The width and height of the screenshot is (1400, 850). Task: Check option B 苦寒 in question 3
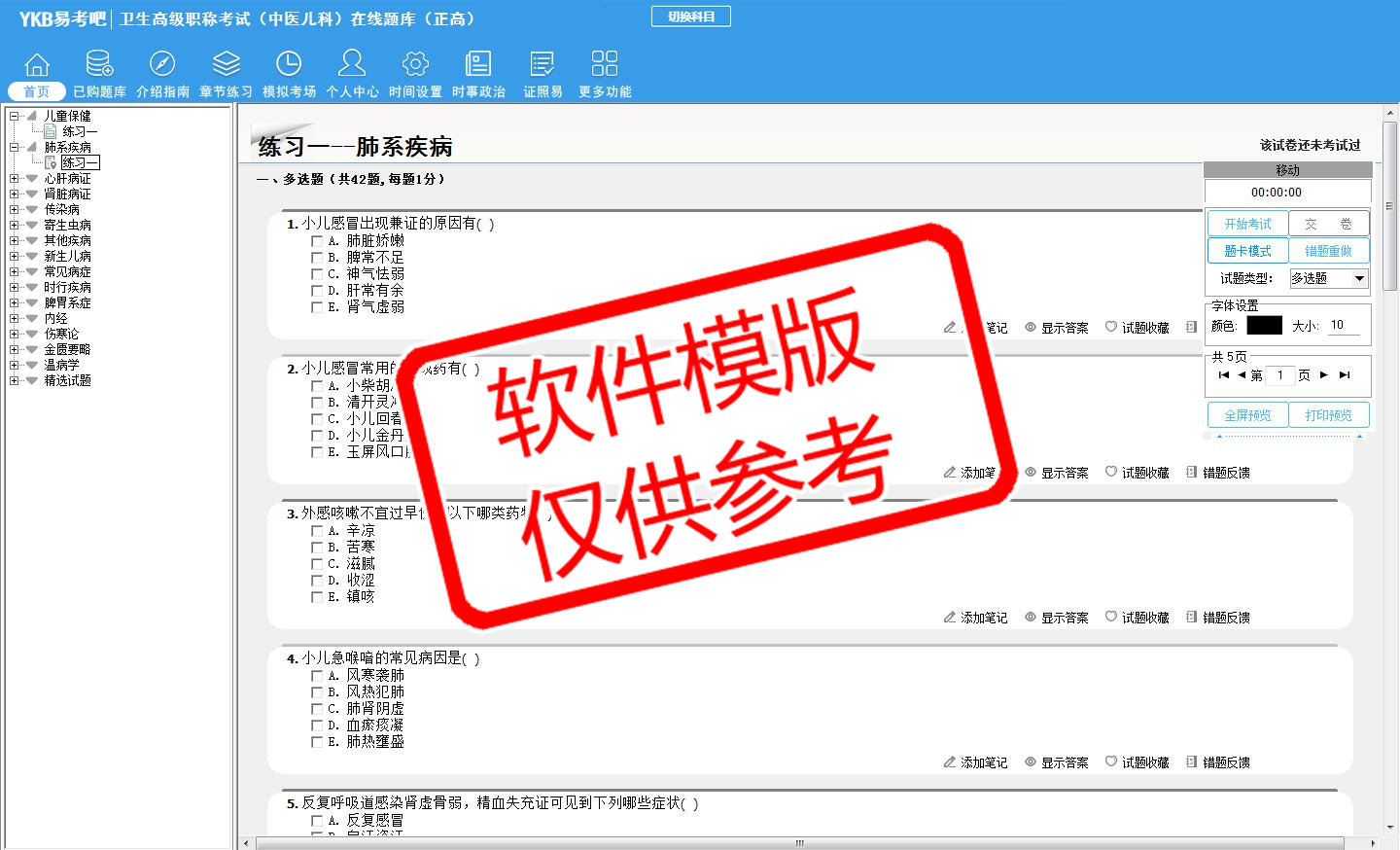click(x=317, y=548)
